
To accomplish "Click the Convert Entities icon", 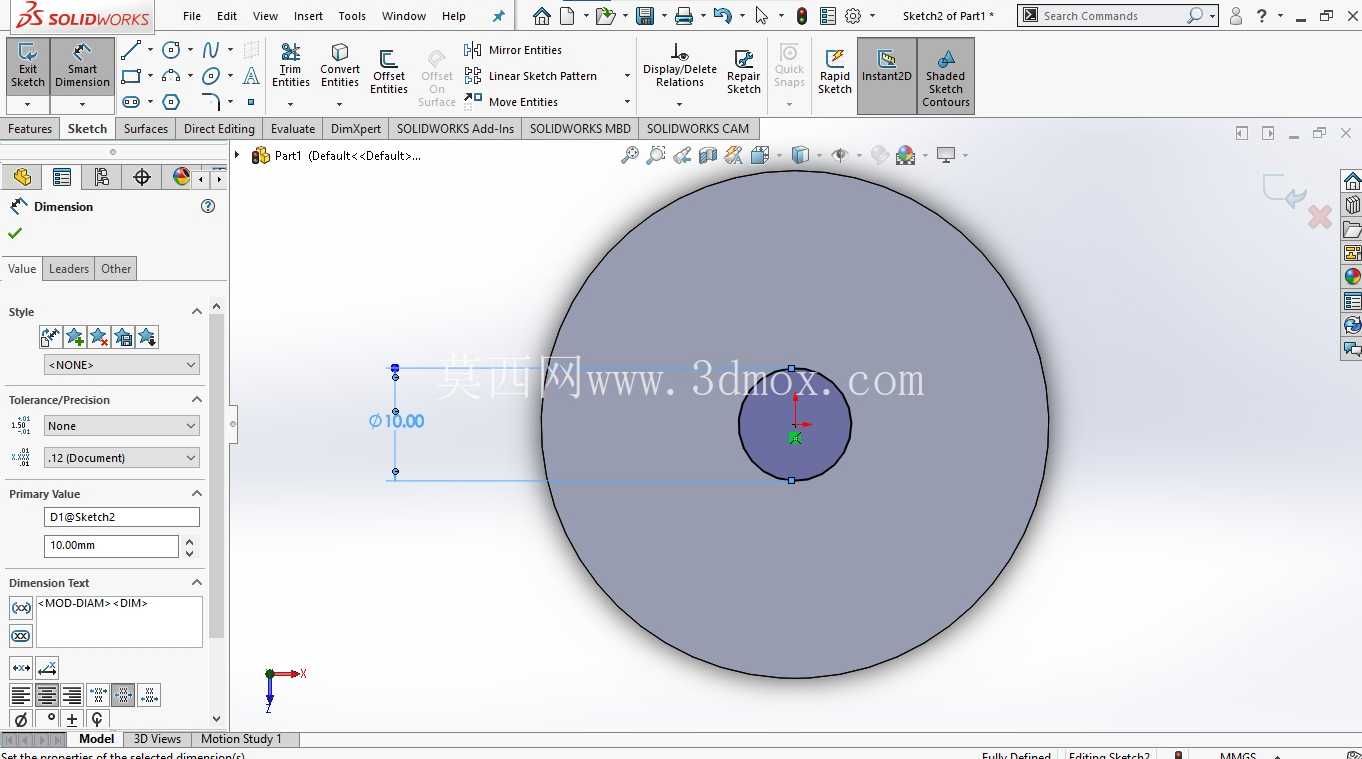I will 340,66.
